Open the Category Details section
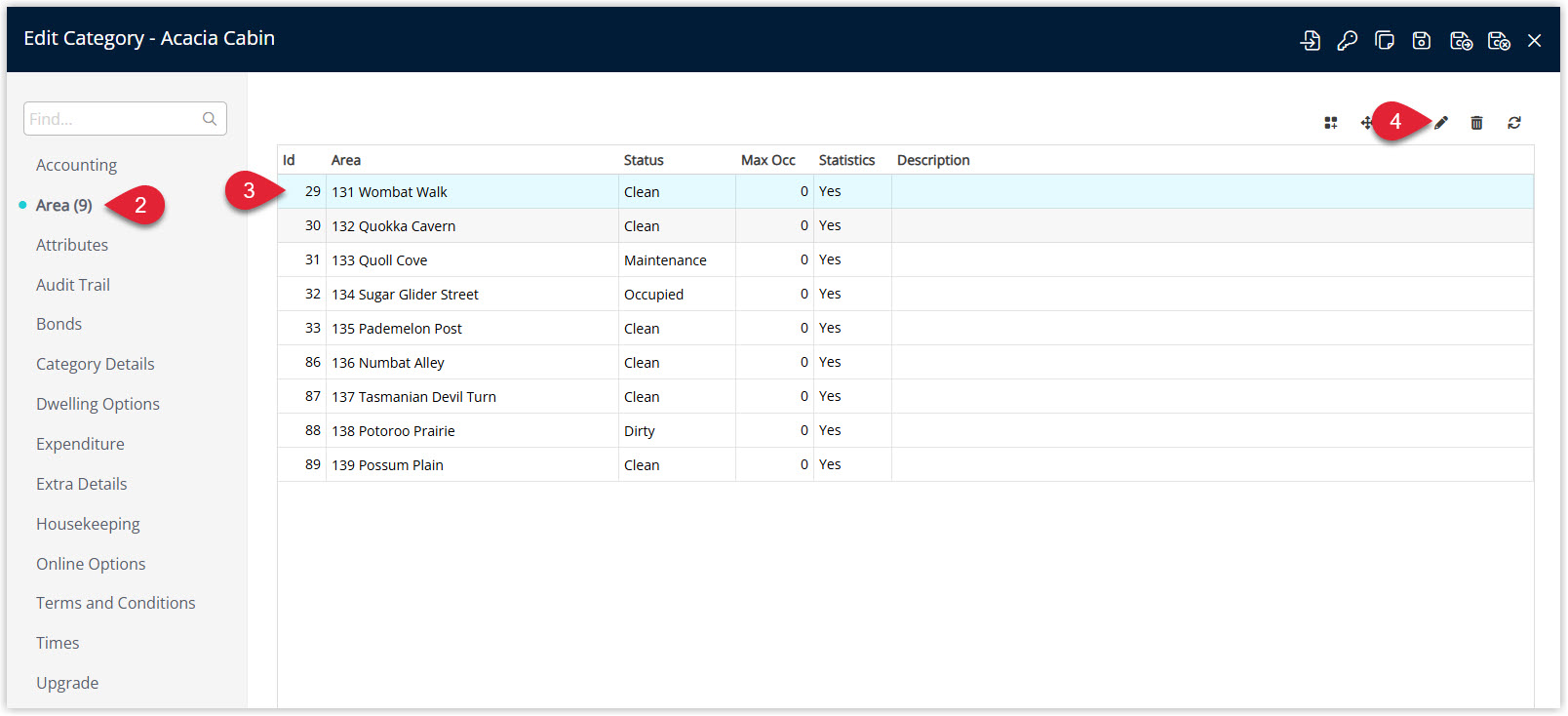 click(x=96, y=364)
